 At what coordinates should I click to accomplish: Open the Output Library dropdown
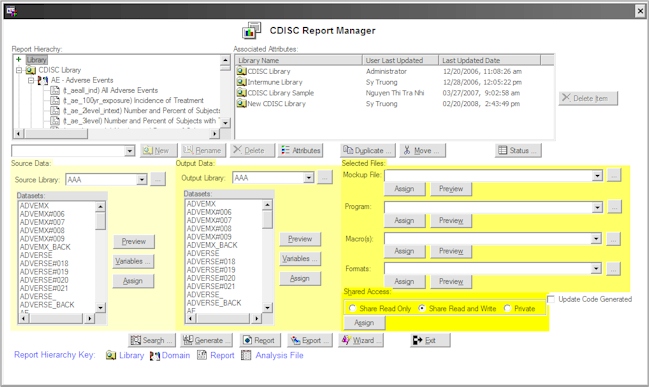(308, 178)
